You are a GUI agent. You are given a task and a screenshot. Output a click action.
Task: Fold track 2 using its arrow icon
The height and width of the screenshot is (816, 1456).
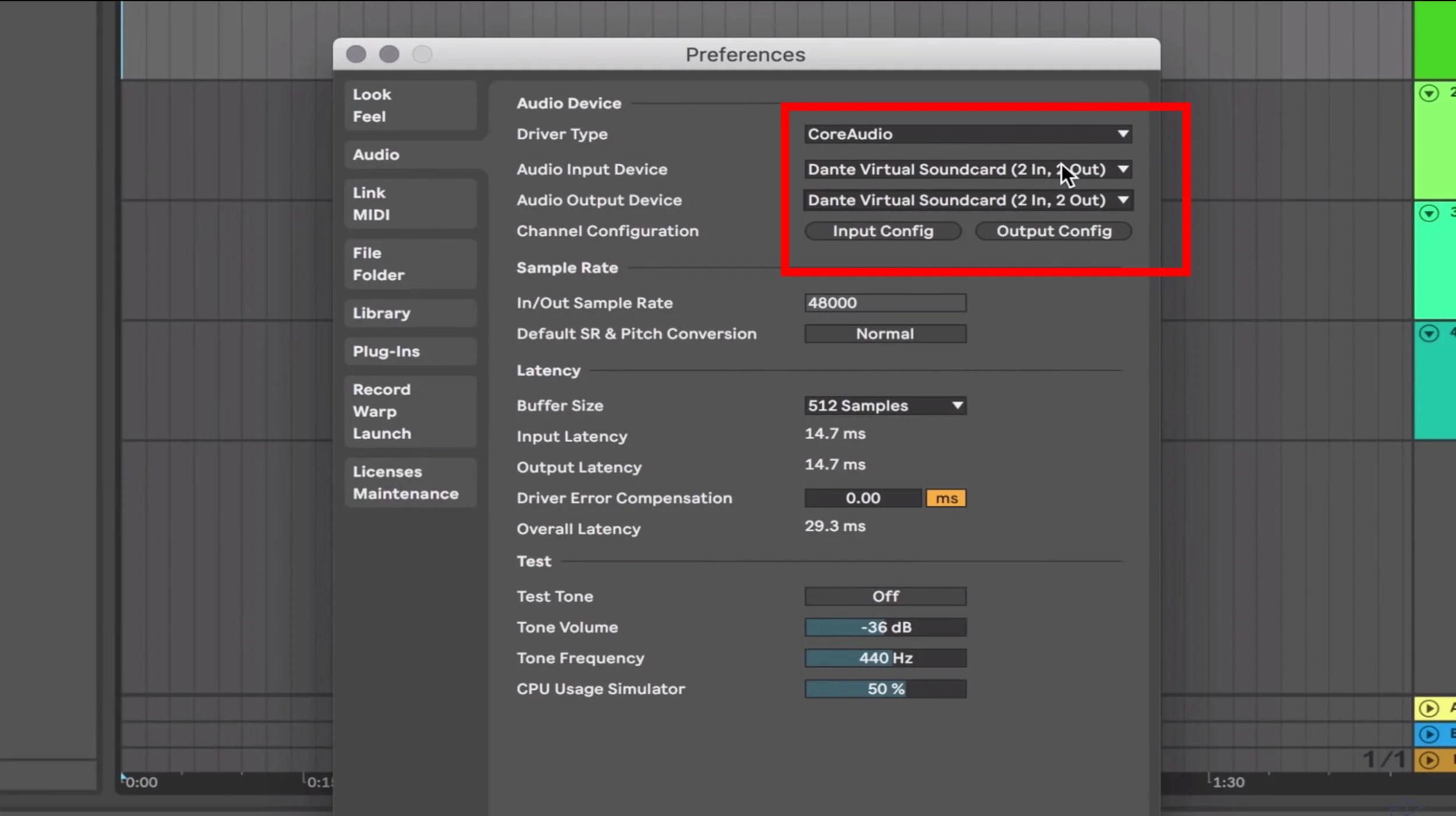point(1429,93)
